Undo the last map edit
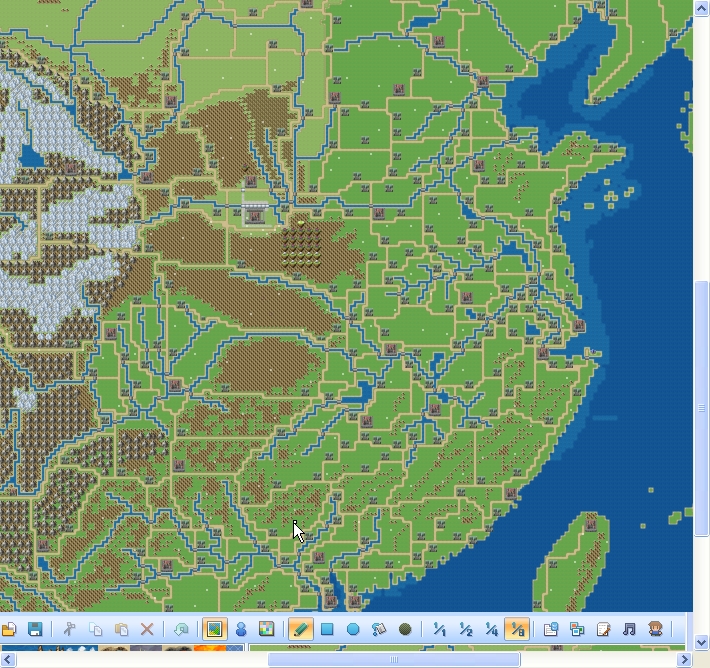This screenshot has width=710, height=668. [x=181, y=629]
